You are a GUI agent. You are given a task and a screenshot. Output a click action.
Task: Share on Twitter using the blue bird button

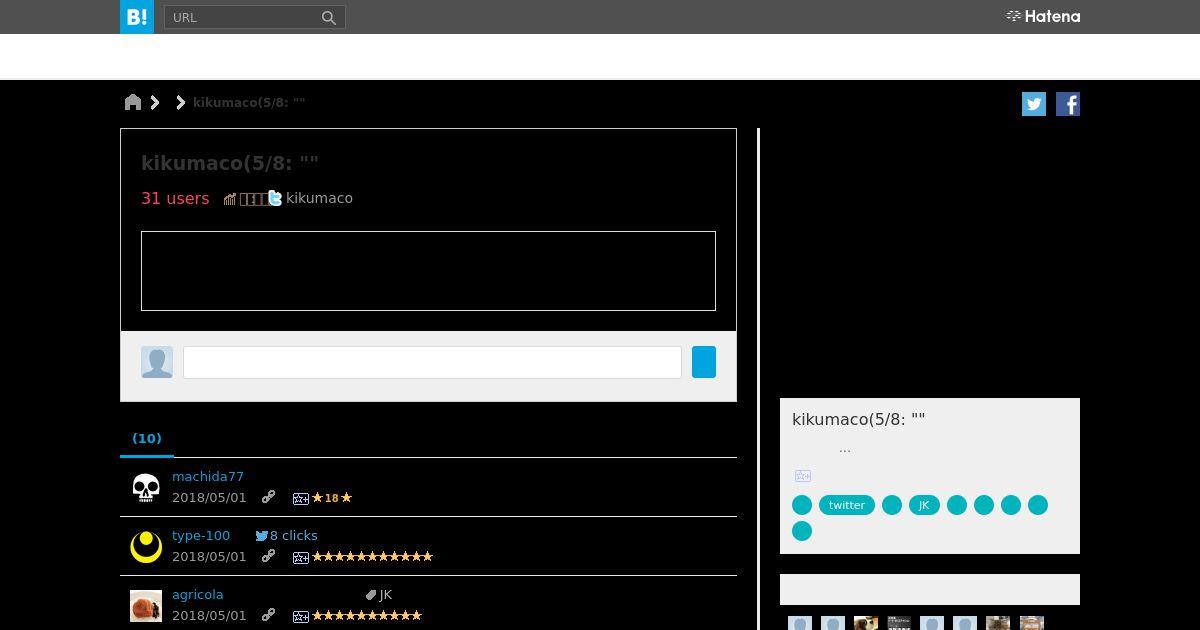(x=1034, y=104)
